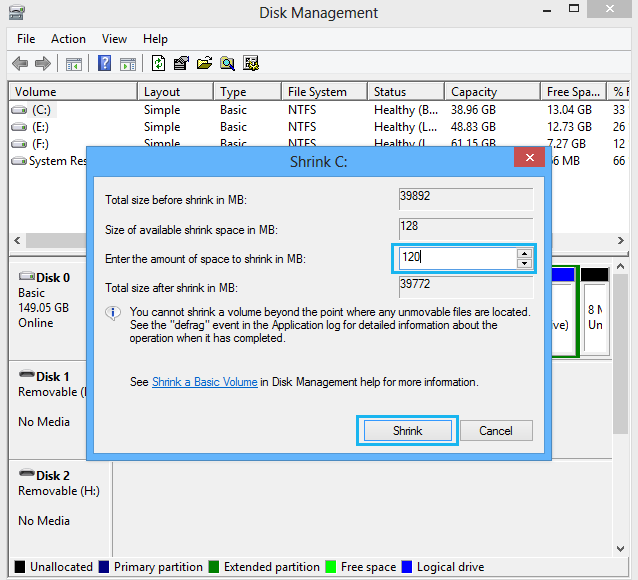Open the Shrink a Basic Volume link

[205, 382]
